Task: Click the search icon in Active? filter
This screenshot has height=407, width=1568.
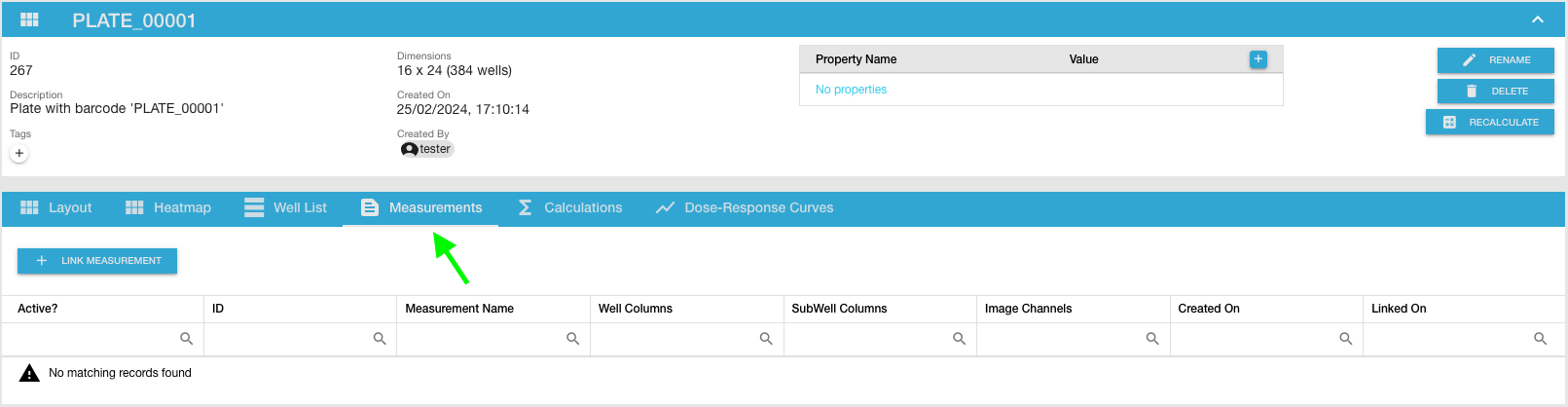Action: pos(186,339)
